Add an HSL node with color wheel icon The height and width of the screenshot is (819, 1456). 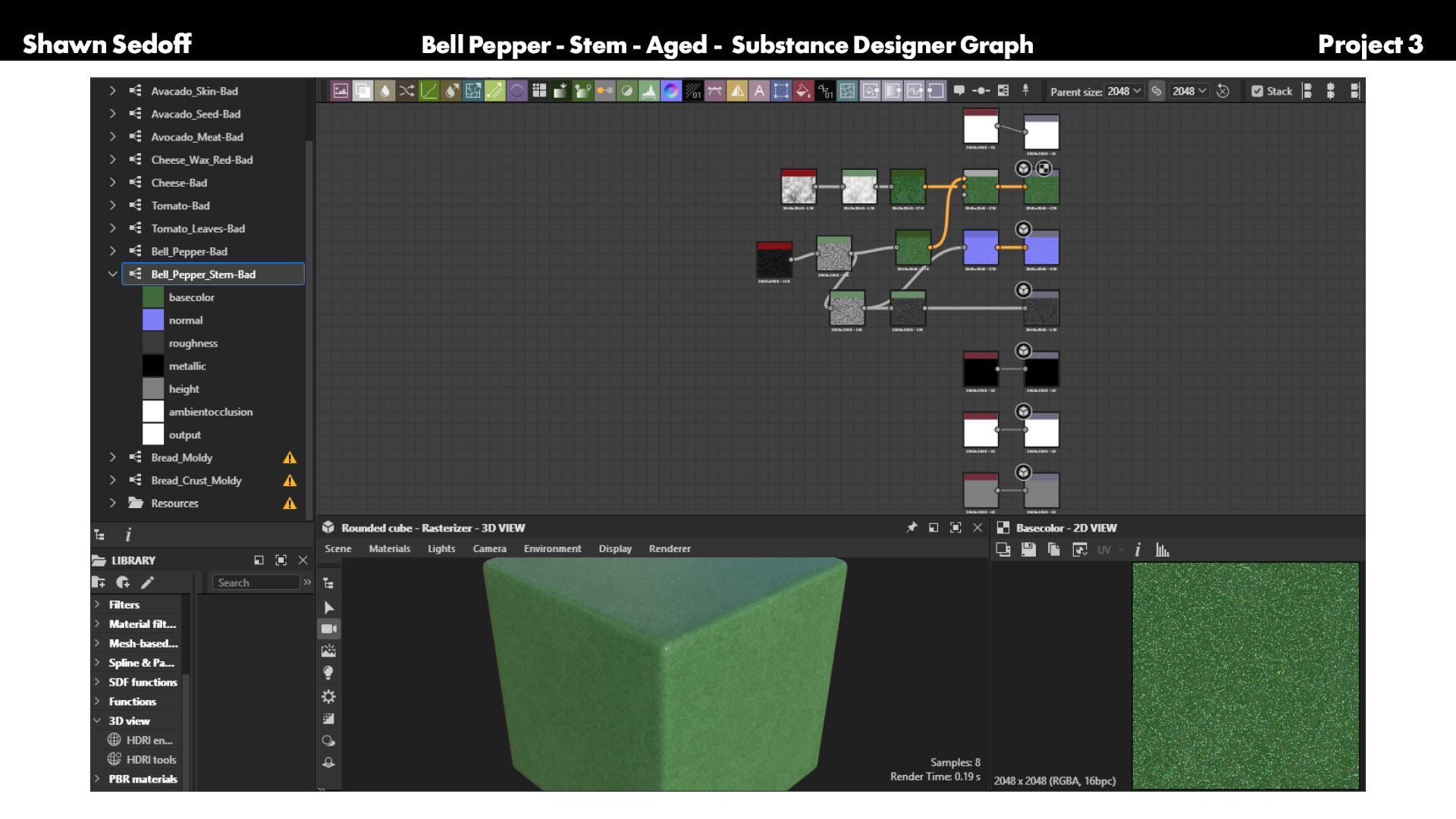[671, 91]
